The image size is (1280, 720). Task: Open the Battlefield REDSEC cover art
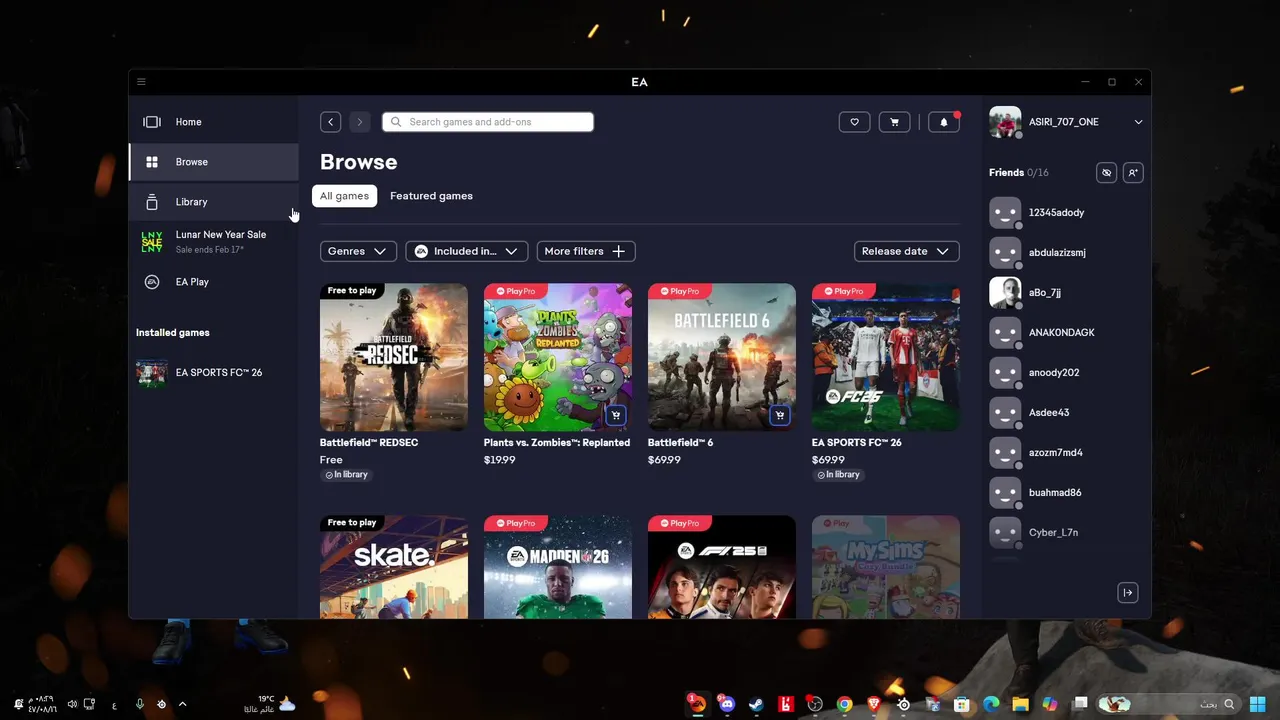(394, 357)
